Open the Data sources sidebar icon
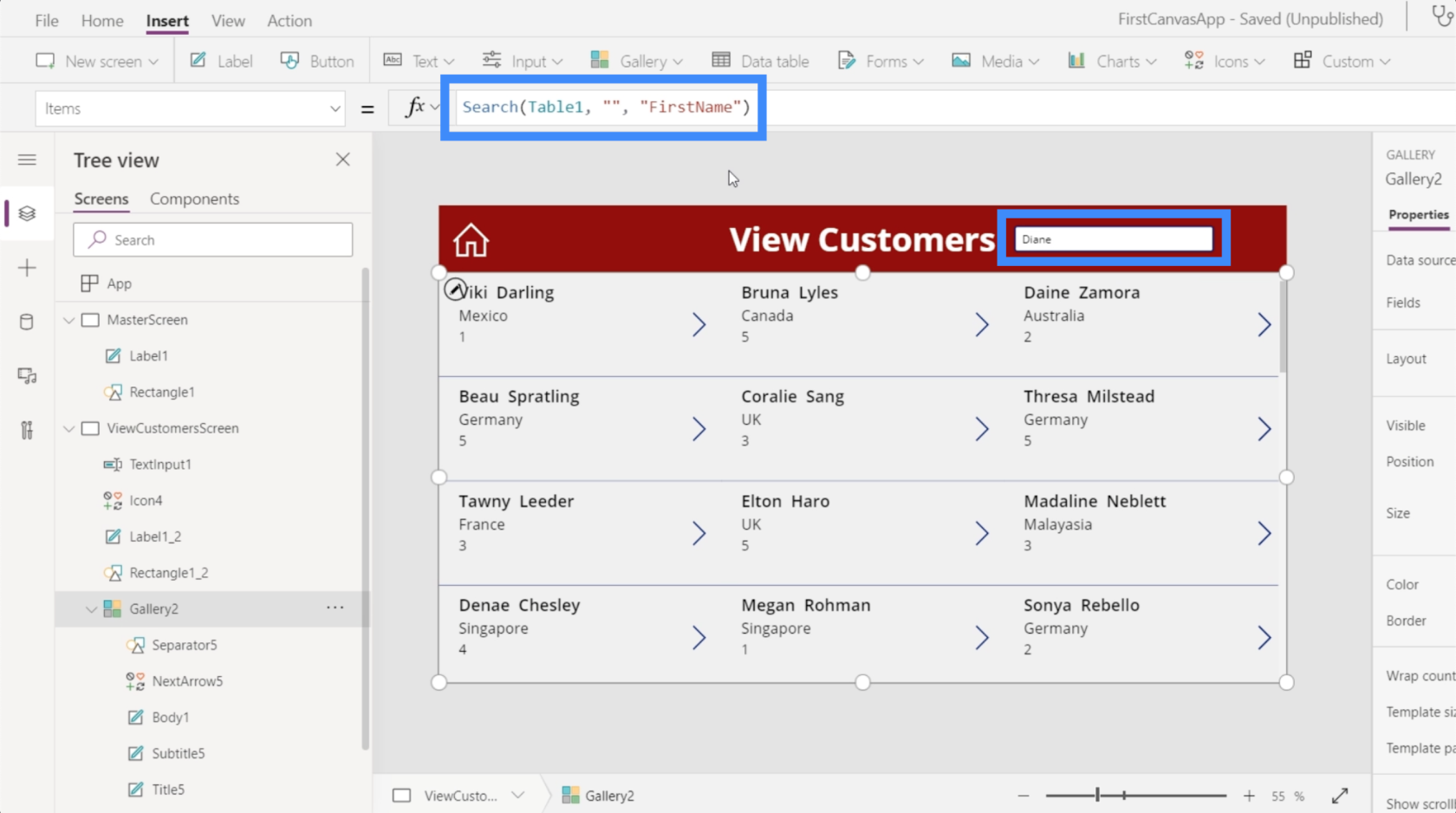This screenshot has width=1456, height=813. (x=27, y=322)
